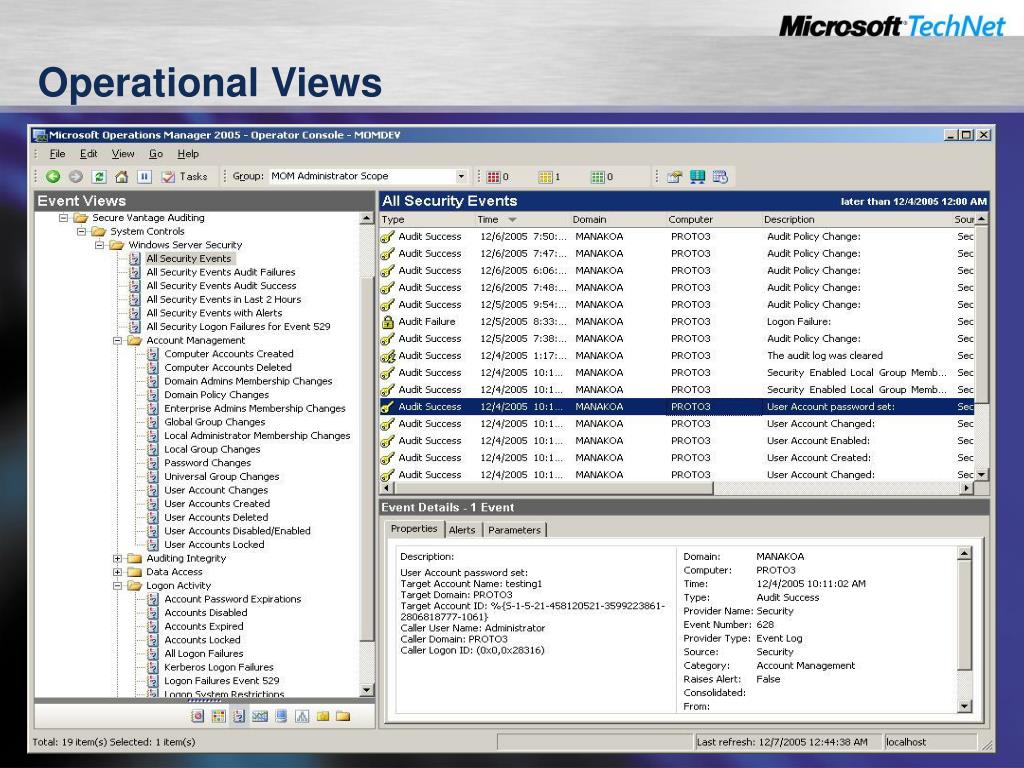
Task: Open the File menu
Action: coord(57,154)
